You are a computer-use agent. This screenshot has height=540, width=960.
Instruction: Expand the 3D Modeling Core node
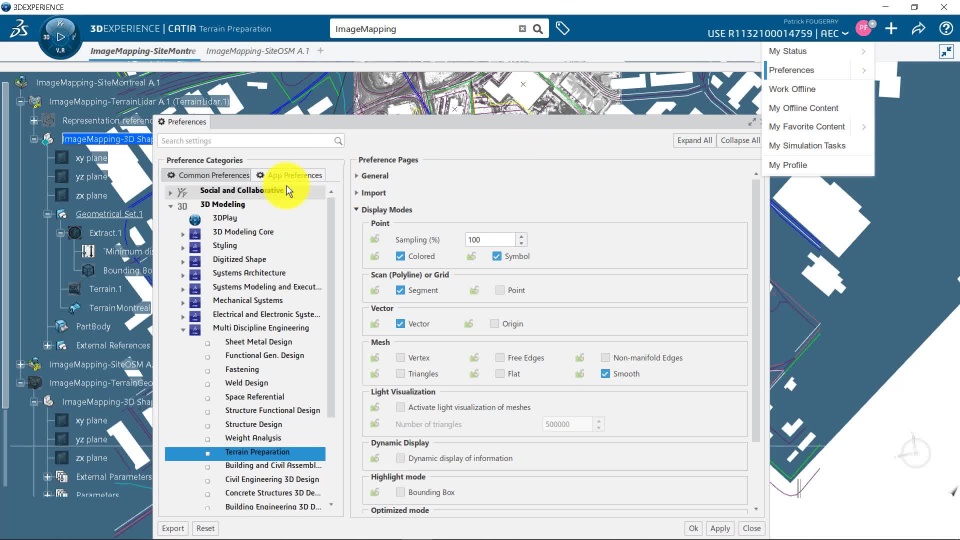[x=182, y=234]
